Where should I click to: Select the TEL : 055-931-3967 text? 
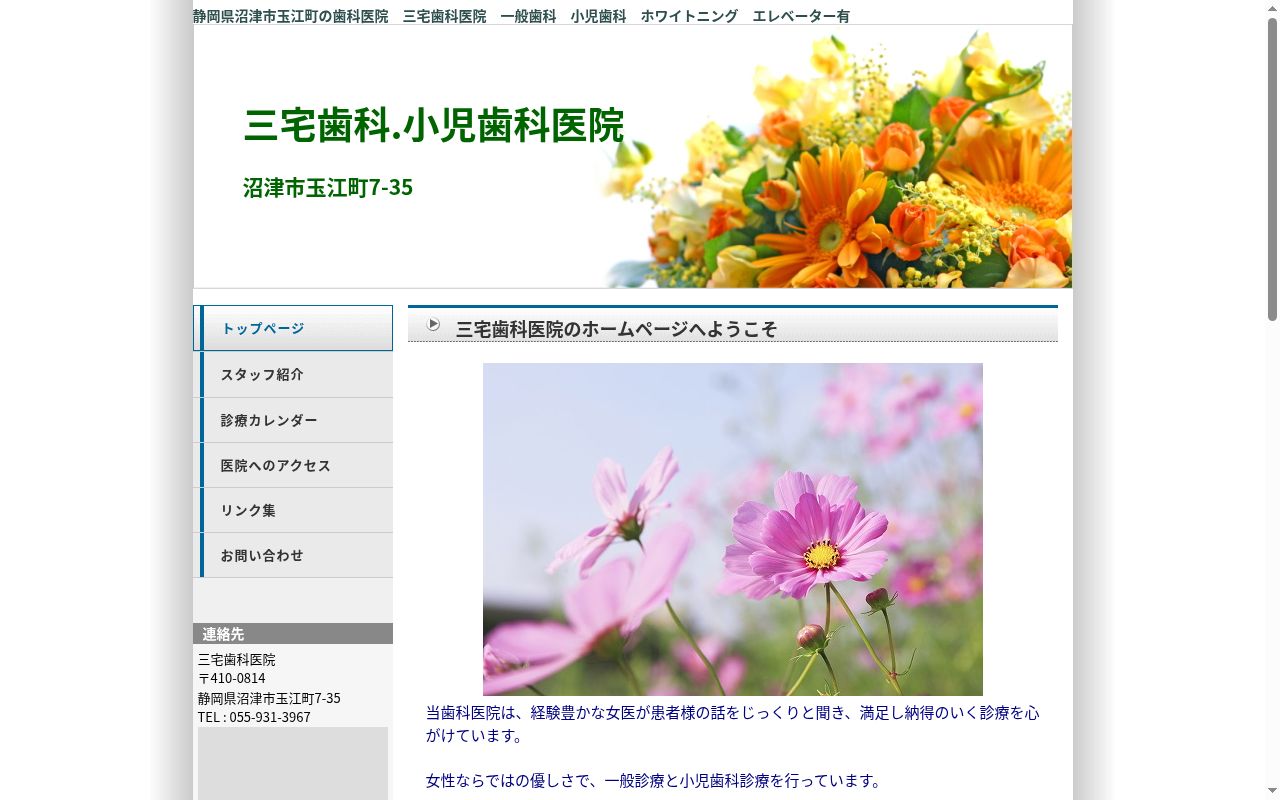click(254, 717)
